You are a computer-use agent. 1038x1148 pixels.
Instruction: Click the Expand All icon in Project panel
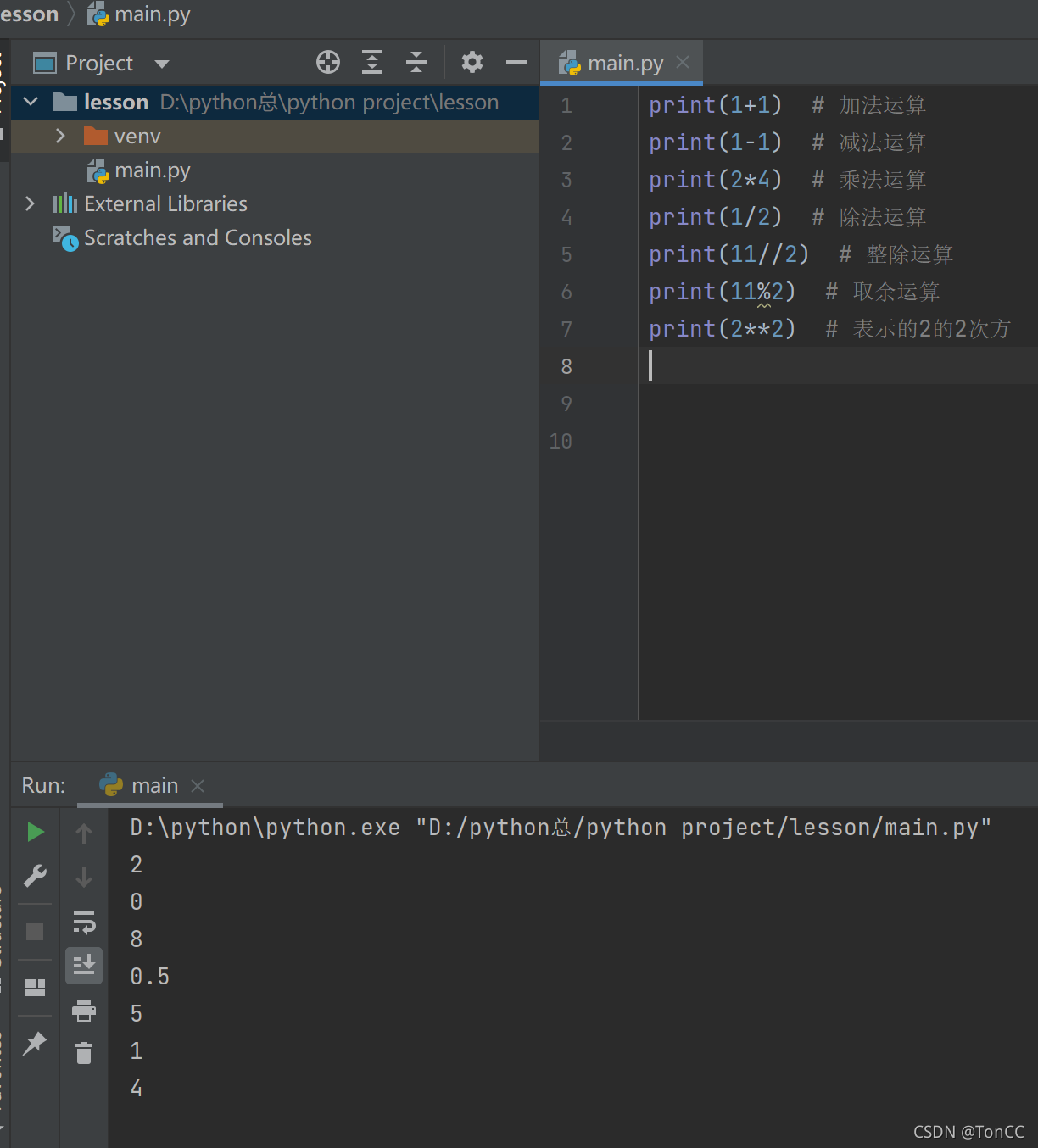372,62
